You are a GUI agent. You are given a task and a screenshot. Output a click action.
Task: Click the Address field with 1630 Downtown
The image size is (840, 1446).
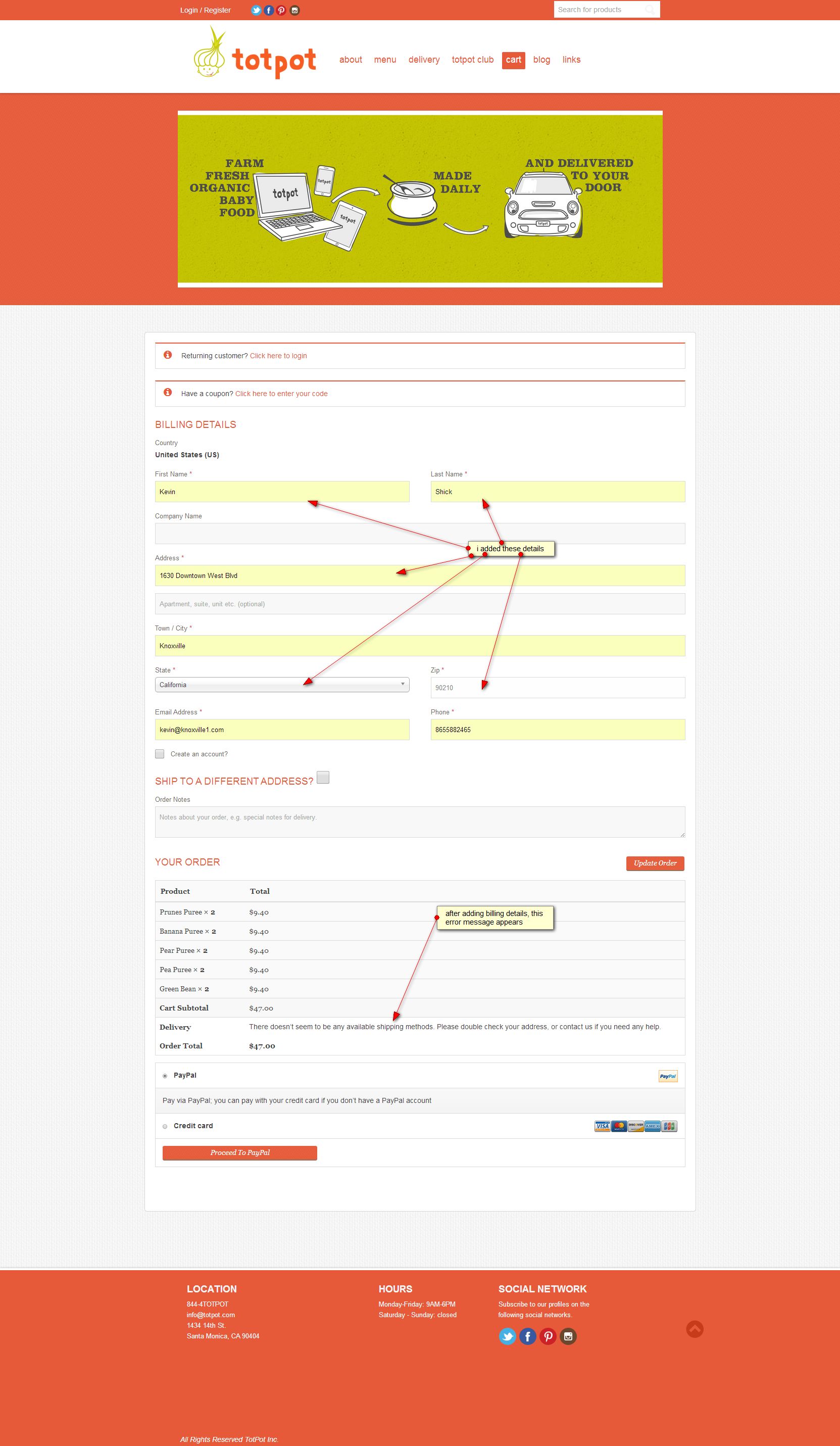tap(420, 575)
